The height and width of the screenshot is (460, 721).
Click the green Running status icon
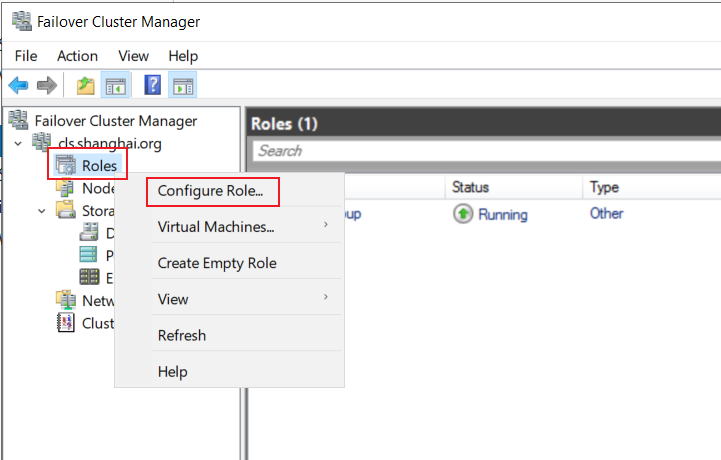[x=463, y=214]
